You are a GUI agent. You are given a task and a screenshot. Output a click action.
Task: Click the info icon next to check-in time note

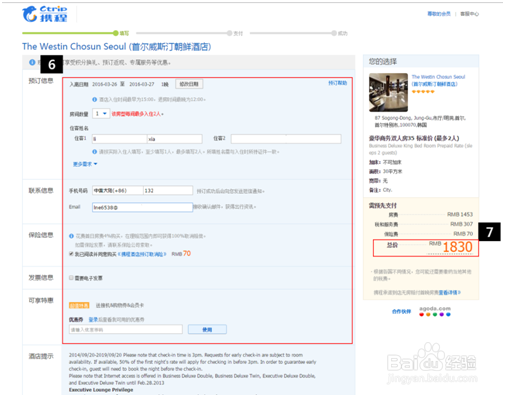[x=95, y=99]
